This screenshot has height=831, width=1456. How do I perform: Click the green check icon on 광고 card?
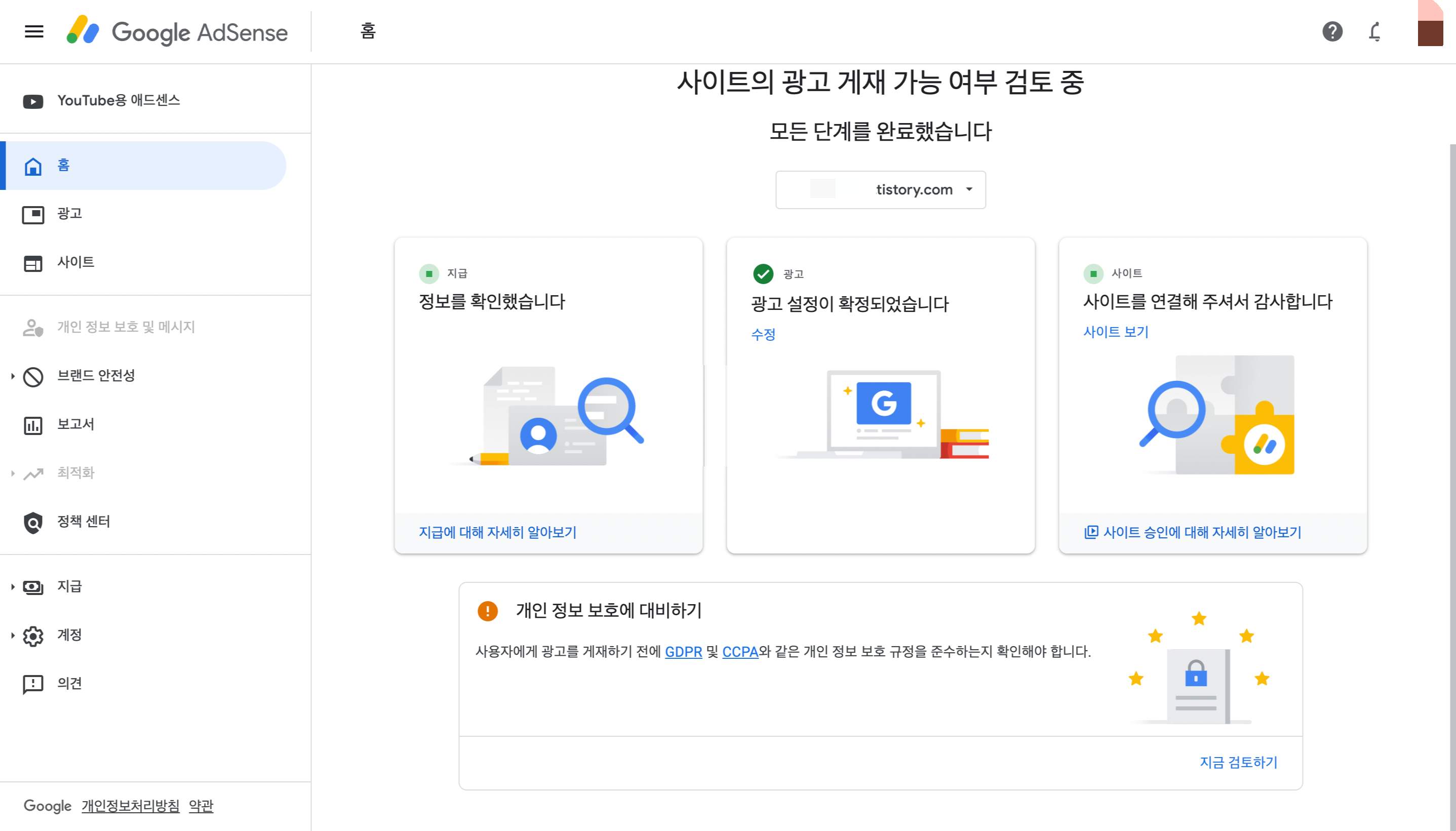click(763, 274)
